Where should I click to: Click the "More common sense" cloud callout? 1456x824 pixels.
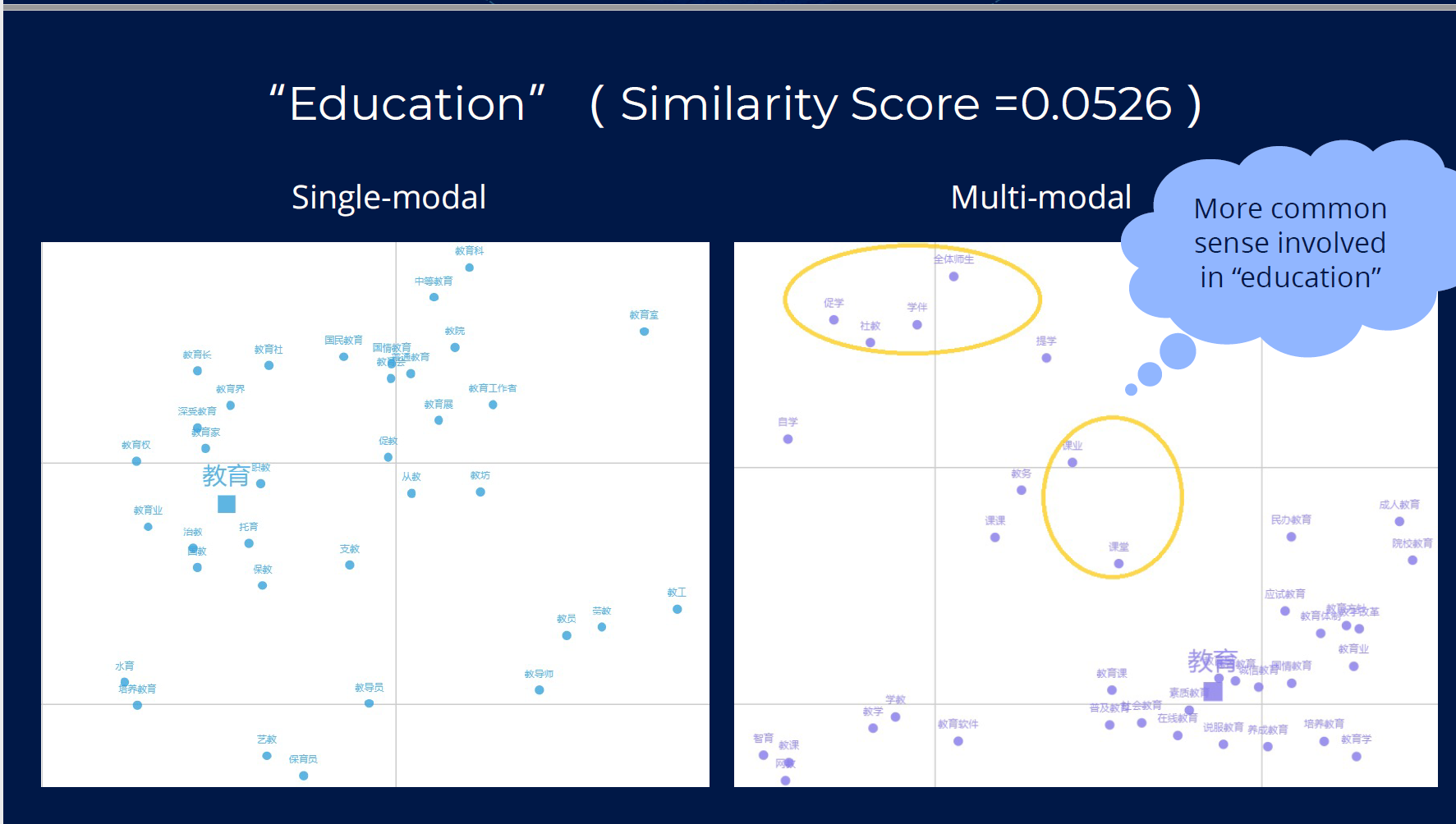[1289, 244]
